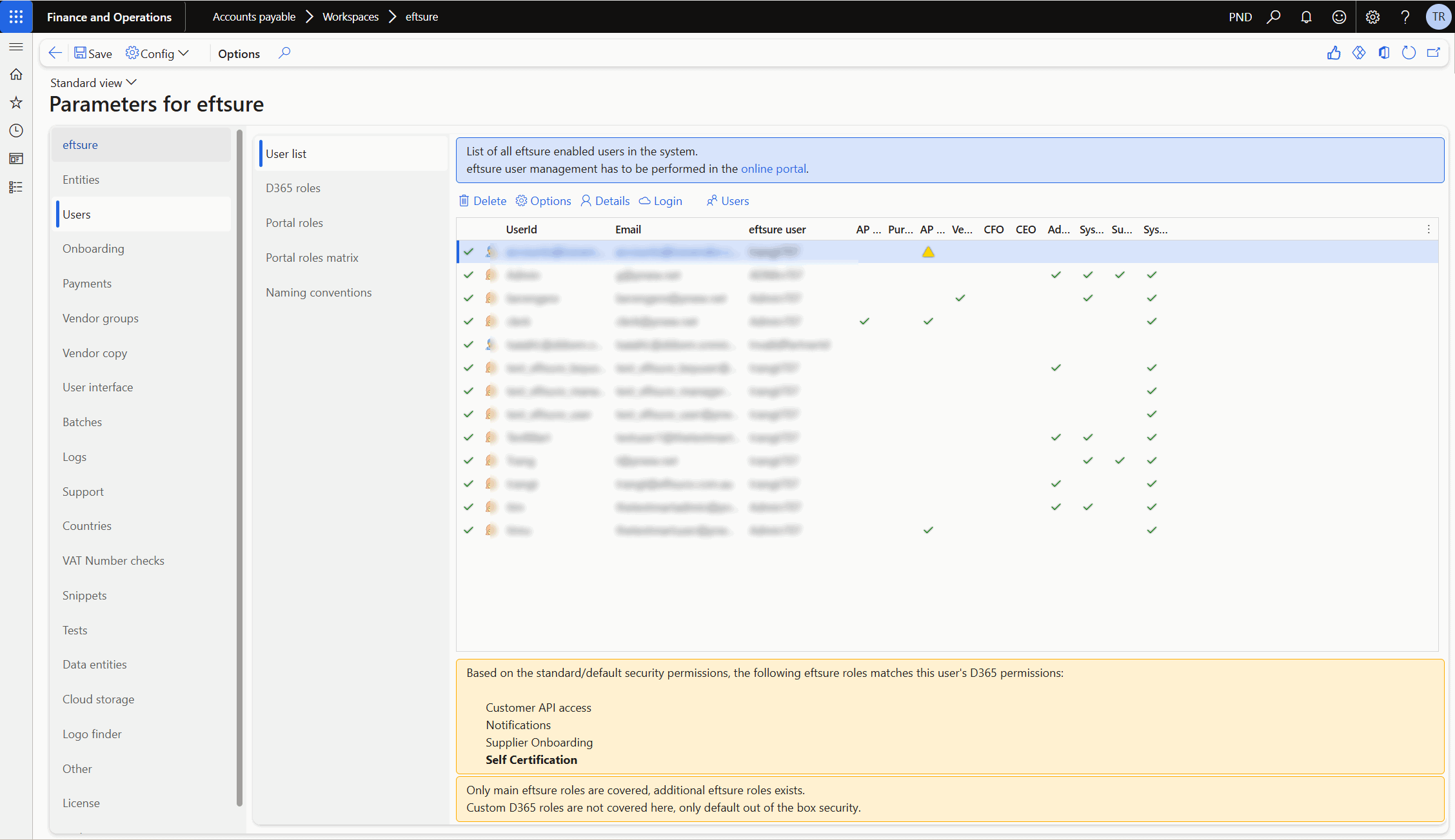
Task: Click the left tab list vertical scrollbar
Action: (239, 467)
